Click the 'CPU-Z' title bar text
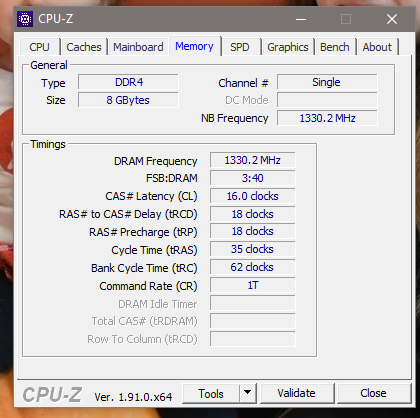Screen dimensions: 420x418 (x=56, y=19)
